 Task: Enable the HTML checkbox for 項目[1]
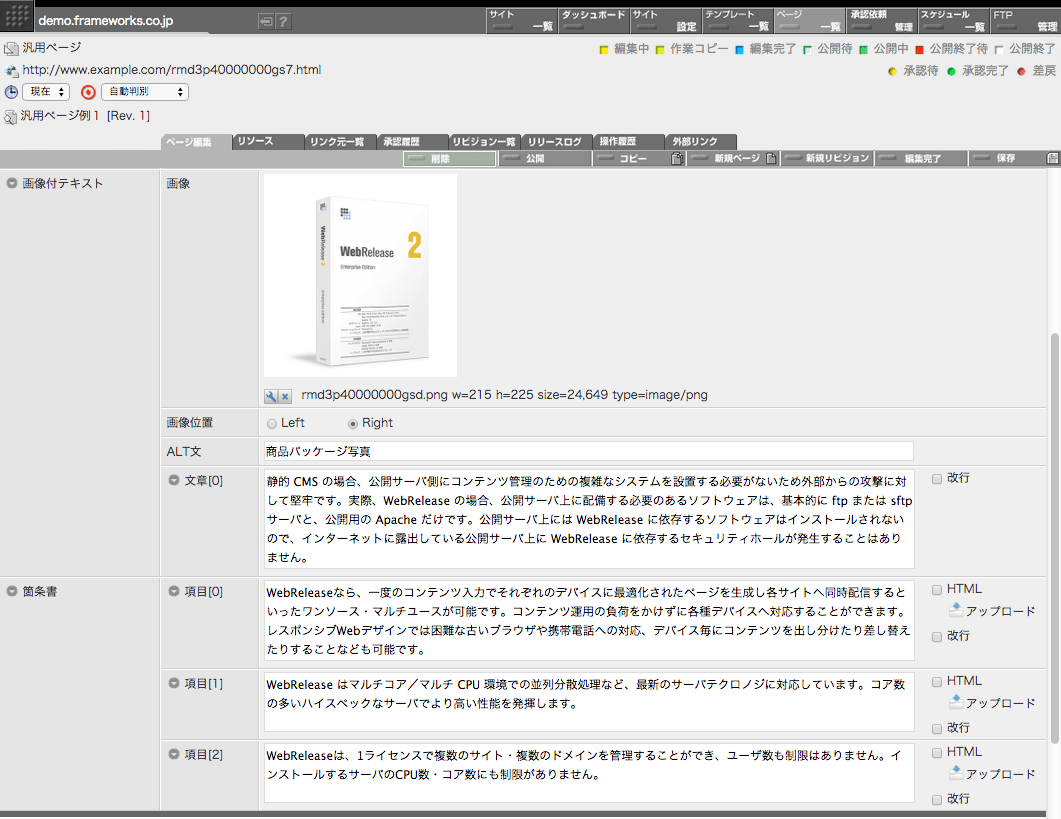click(x=937, y=682)
